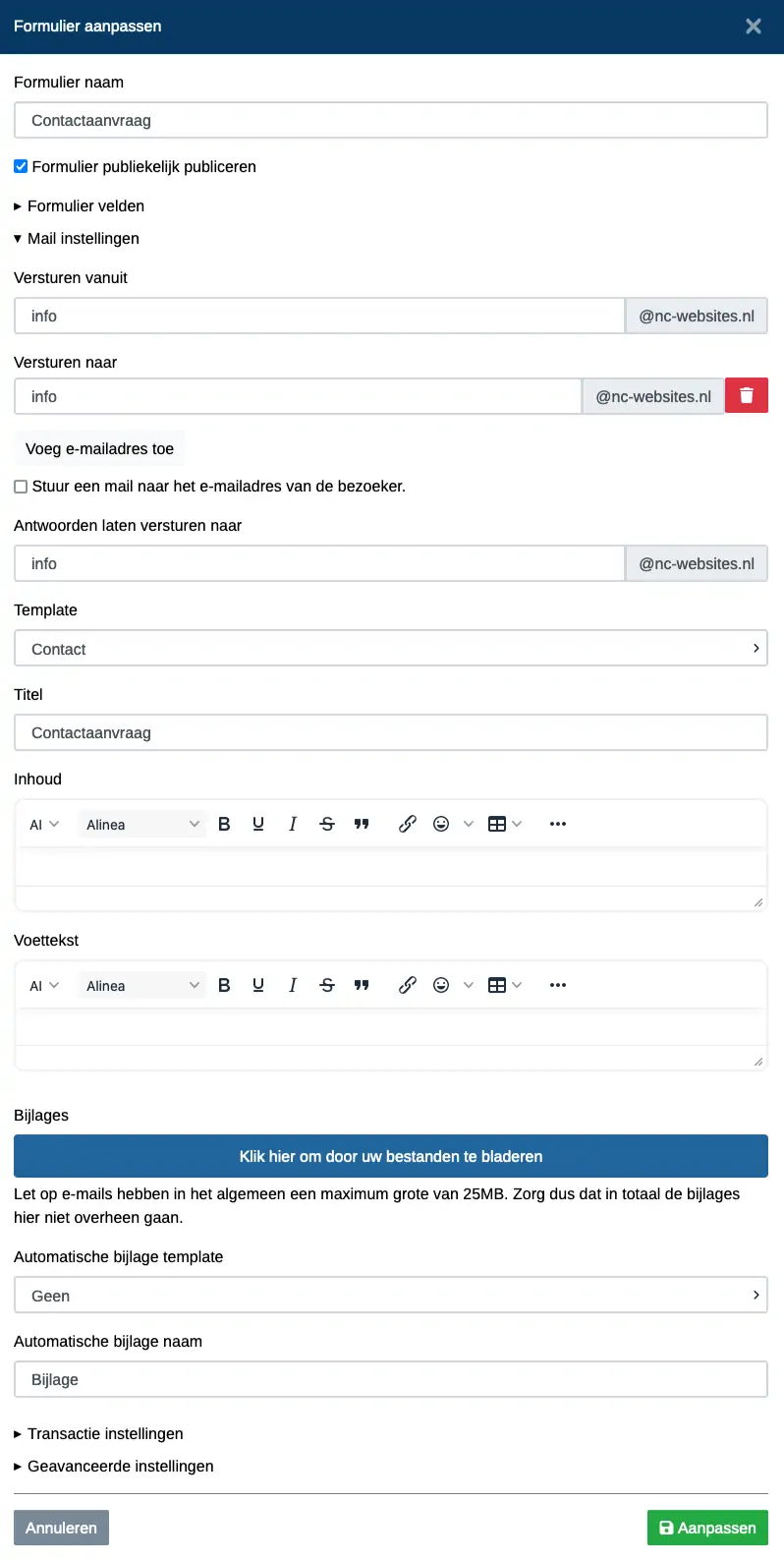Image resolution: width=784 pixels, height=1560 pixels.
Task: Open the Alinea paragraph style dropdown in Inhoud
Action: pos(142,825)
